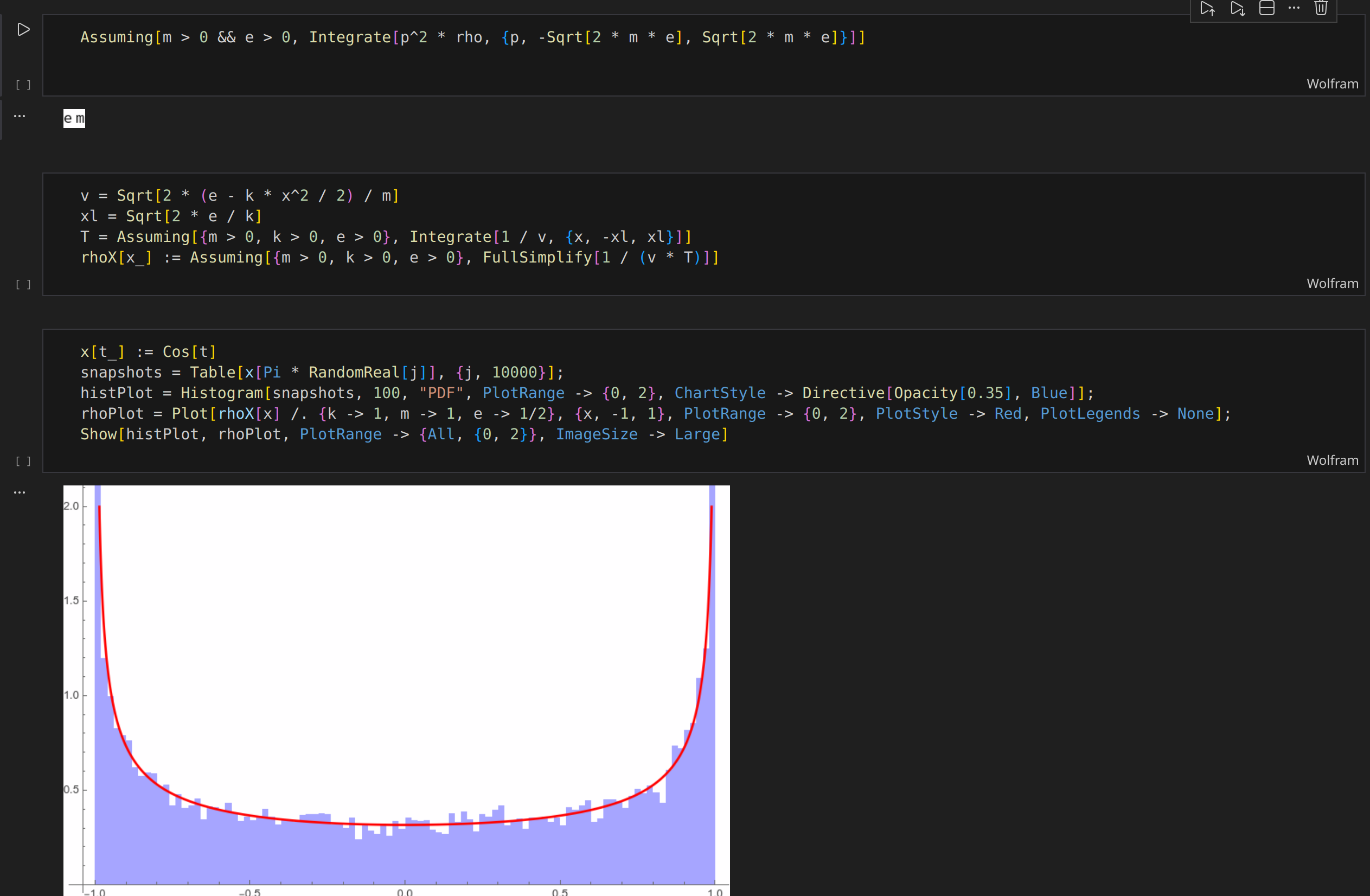1370x896 pixels.
Task: Click execution count brackets of second cell
Action: (24, 284)
